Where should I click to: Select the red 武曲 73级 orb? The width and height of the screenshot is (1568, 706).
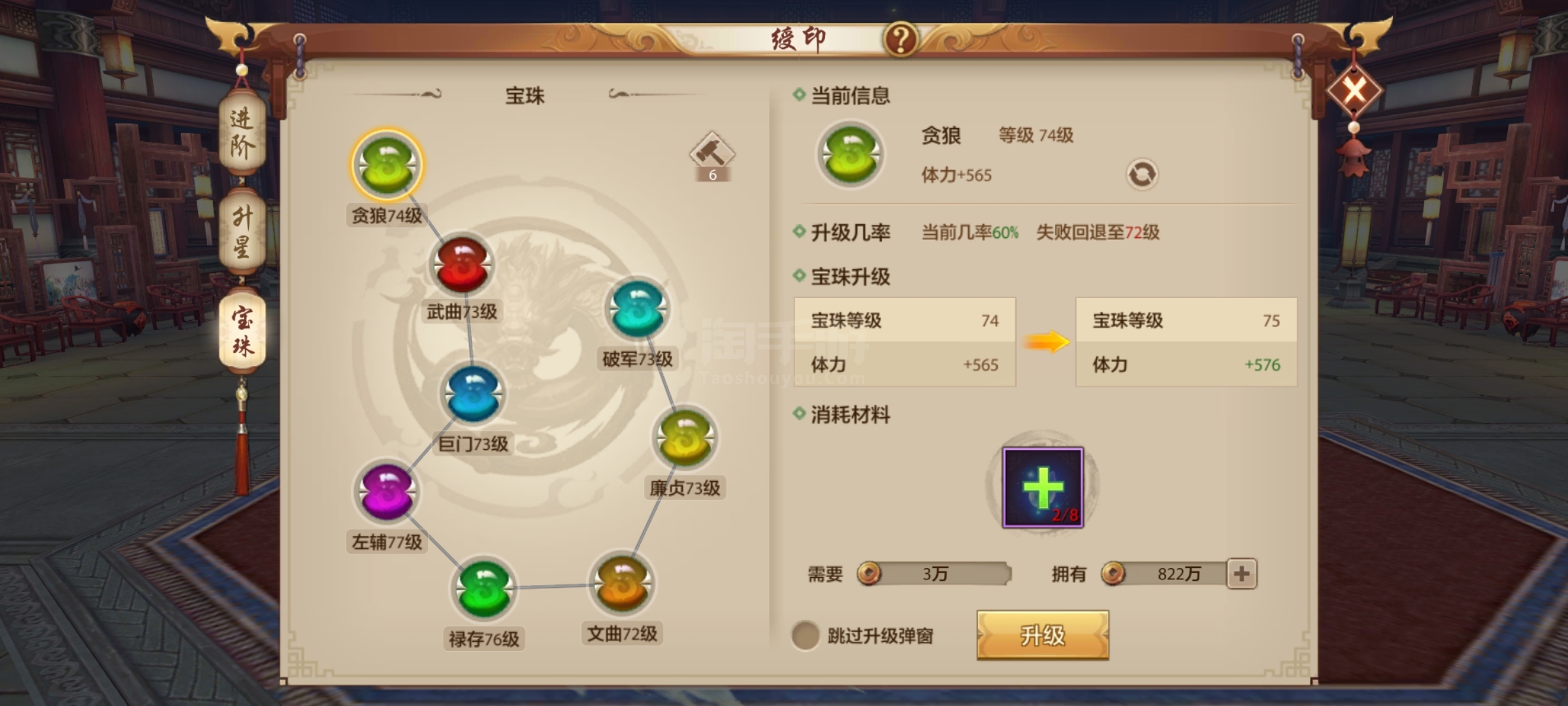[462, 265]
